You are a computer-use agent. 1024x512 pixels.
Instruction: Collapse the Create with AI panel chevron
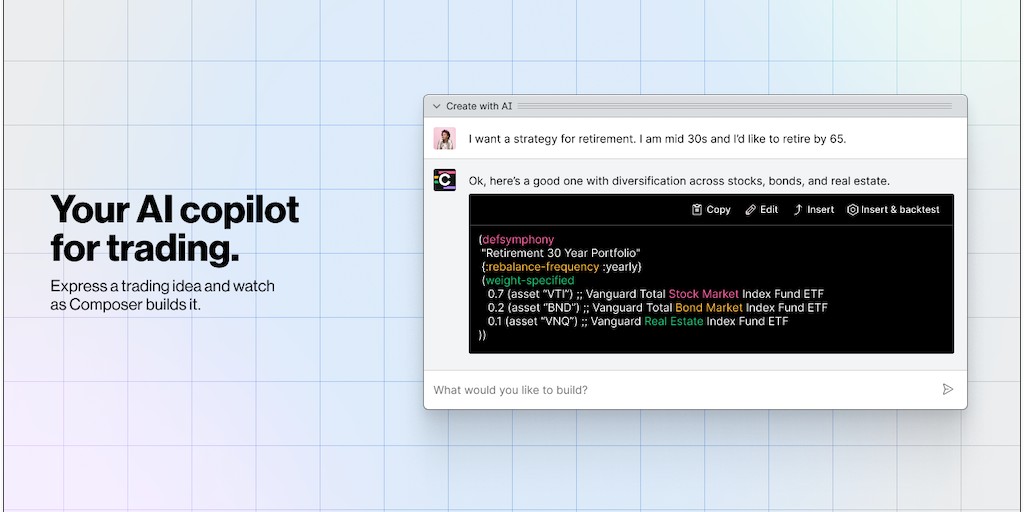436,106
